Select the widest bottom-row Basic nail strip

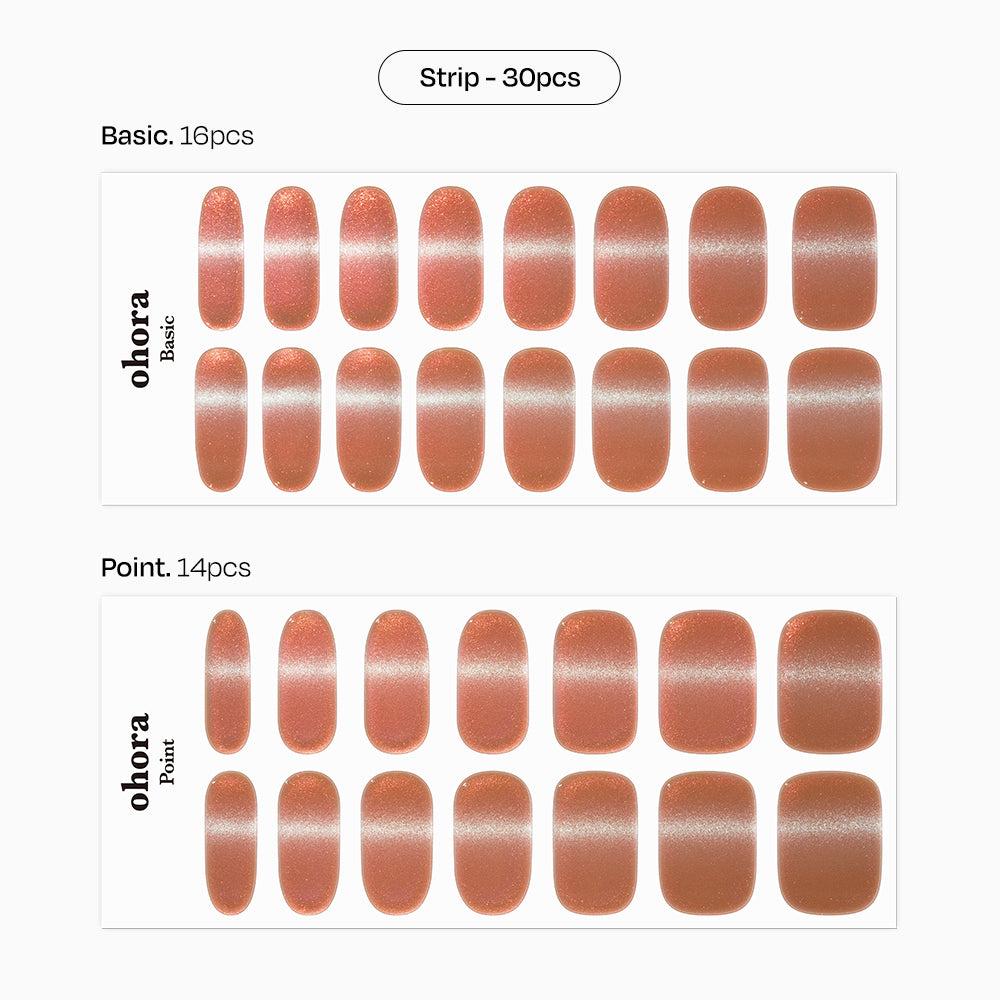[x=834, y=419]
